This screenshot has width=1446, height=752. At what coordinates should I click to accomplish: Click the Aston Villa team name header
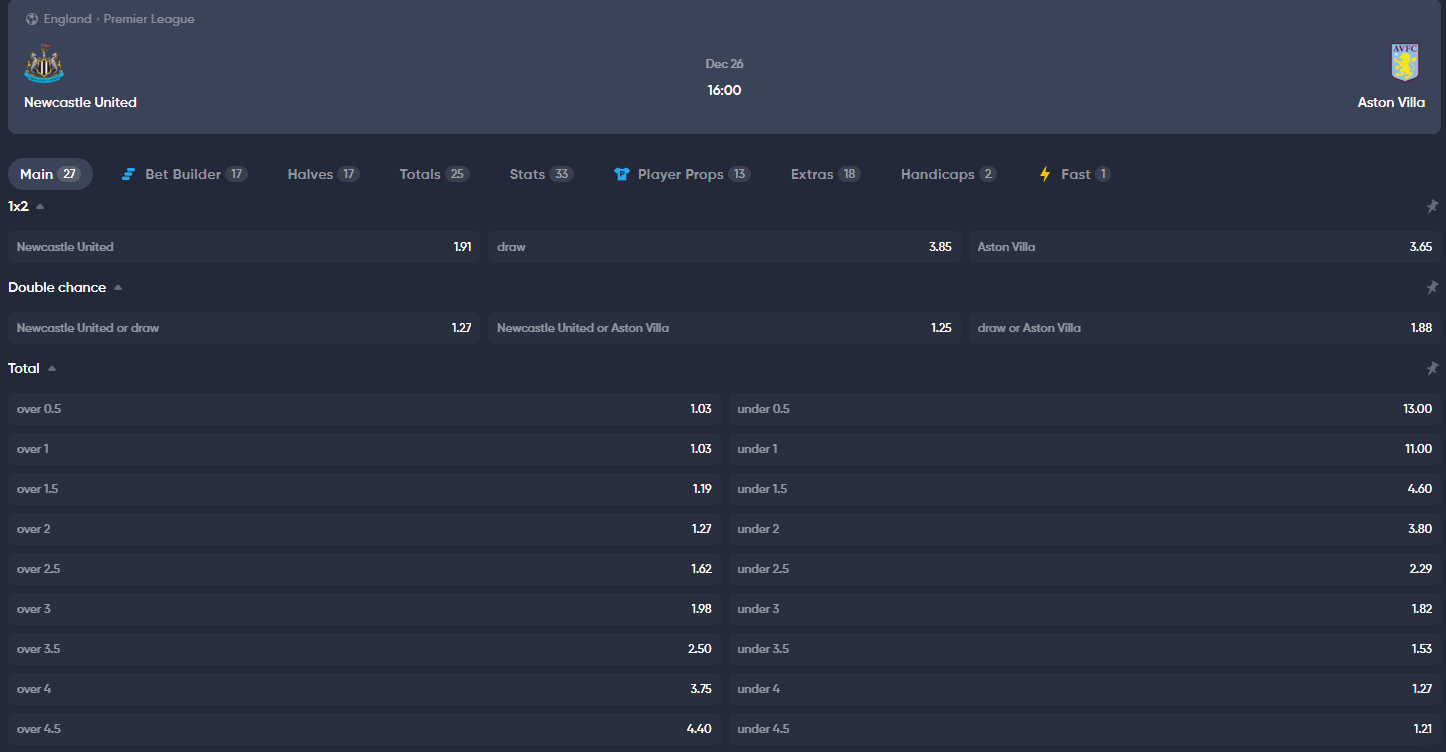[x=1391, y=102]
